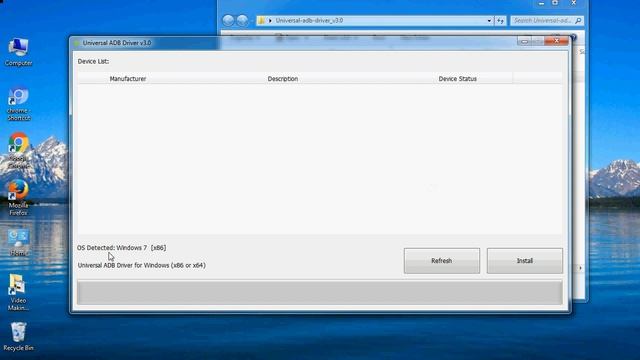The width and height of the screenshot is (640, 360).
Task: Click the Explorer address bar path
Action: click(309, 20)
